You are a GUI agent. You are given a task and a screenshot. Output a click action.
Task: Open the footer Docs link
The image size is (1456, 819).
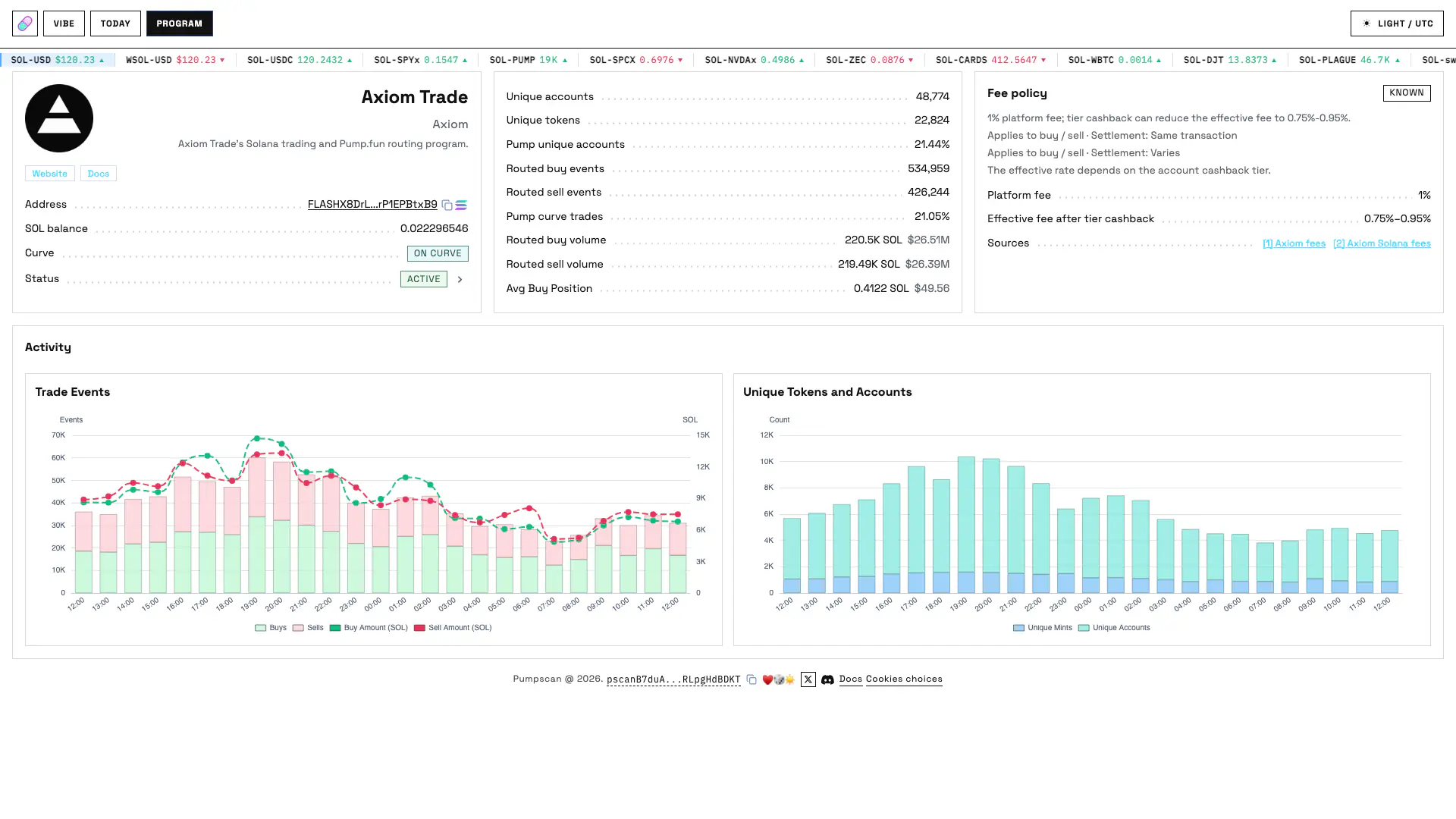851,679
